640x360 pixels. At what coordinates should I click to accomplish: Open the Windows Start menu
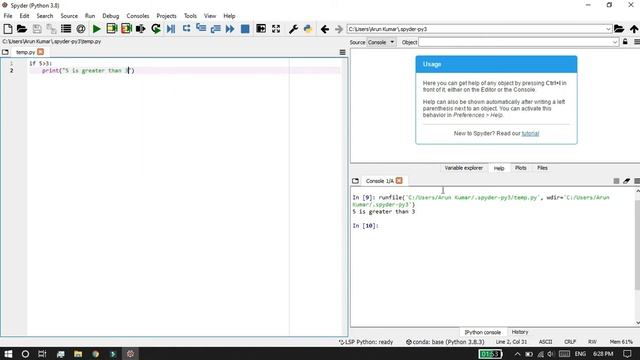(8, 354)
